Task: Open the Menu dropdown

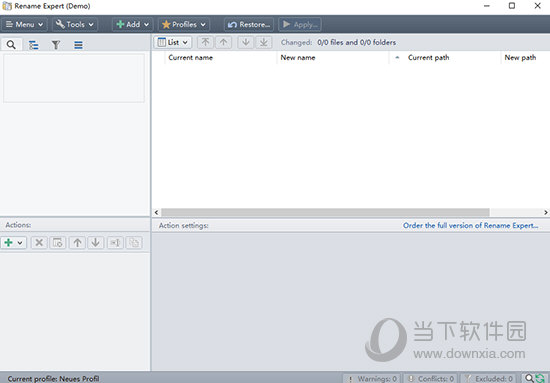Action: coord(25,25)
